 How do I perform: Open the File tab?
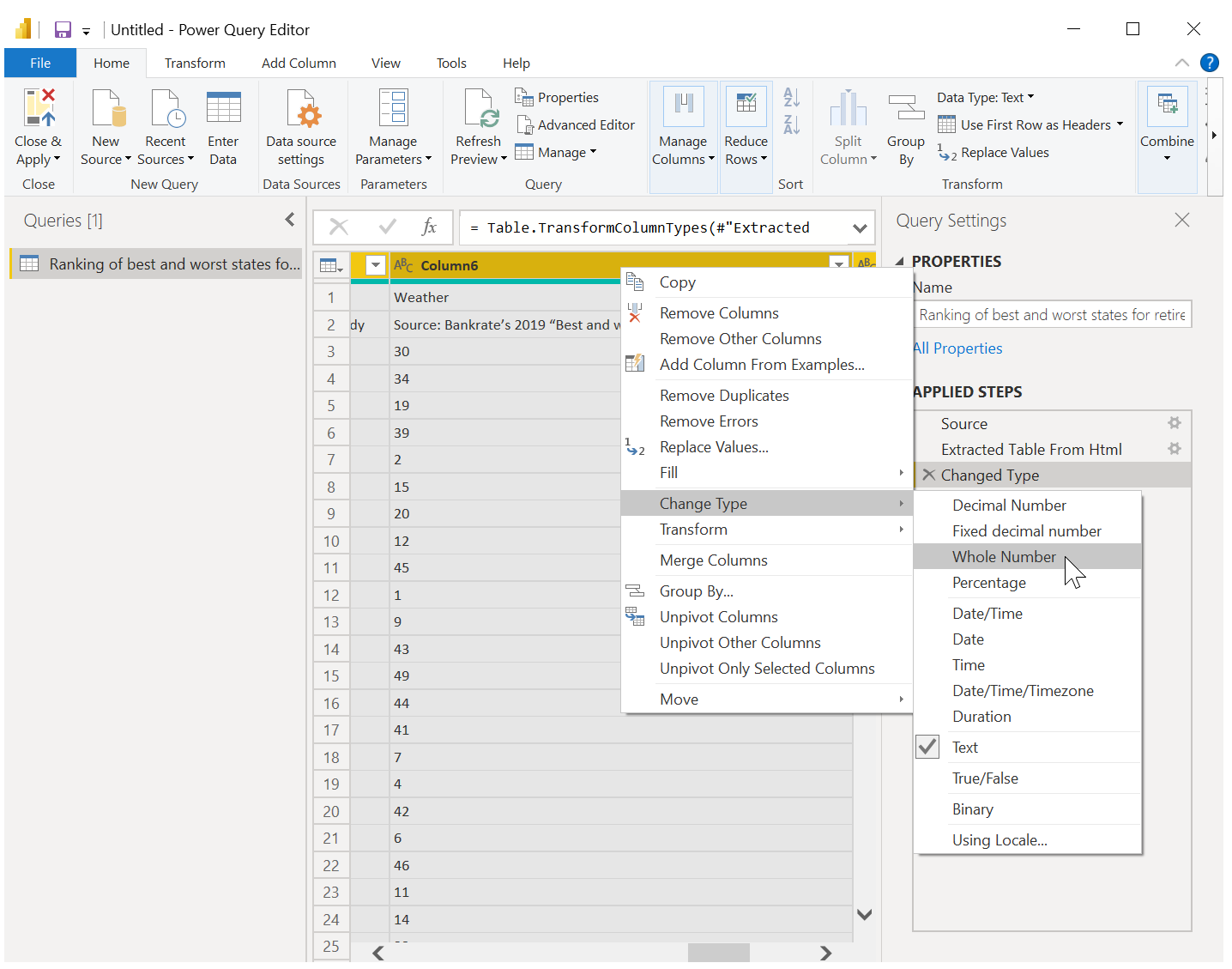(40, 64)
